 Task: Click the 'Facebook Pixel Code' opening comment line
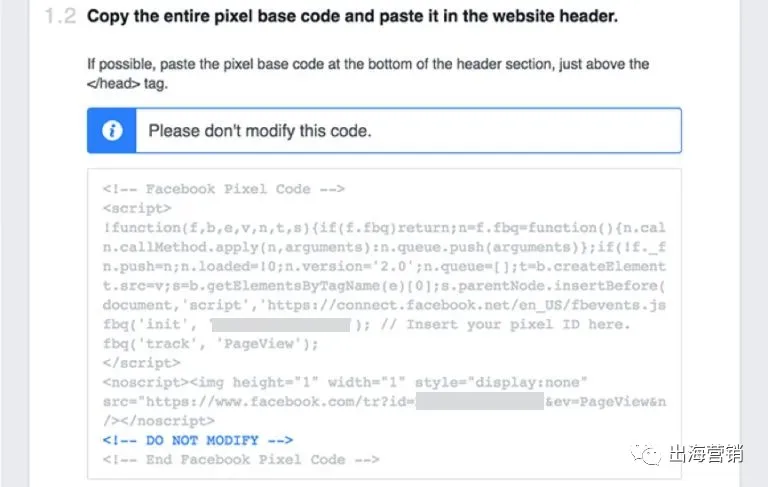click(224, 189)
